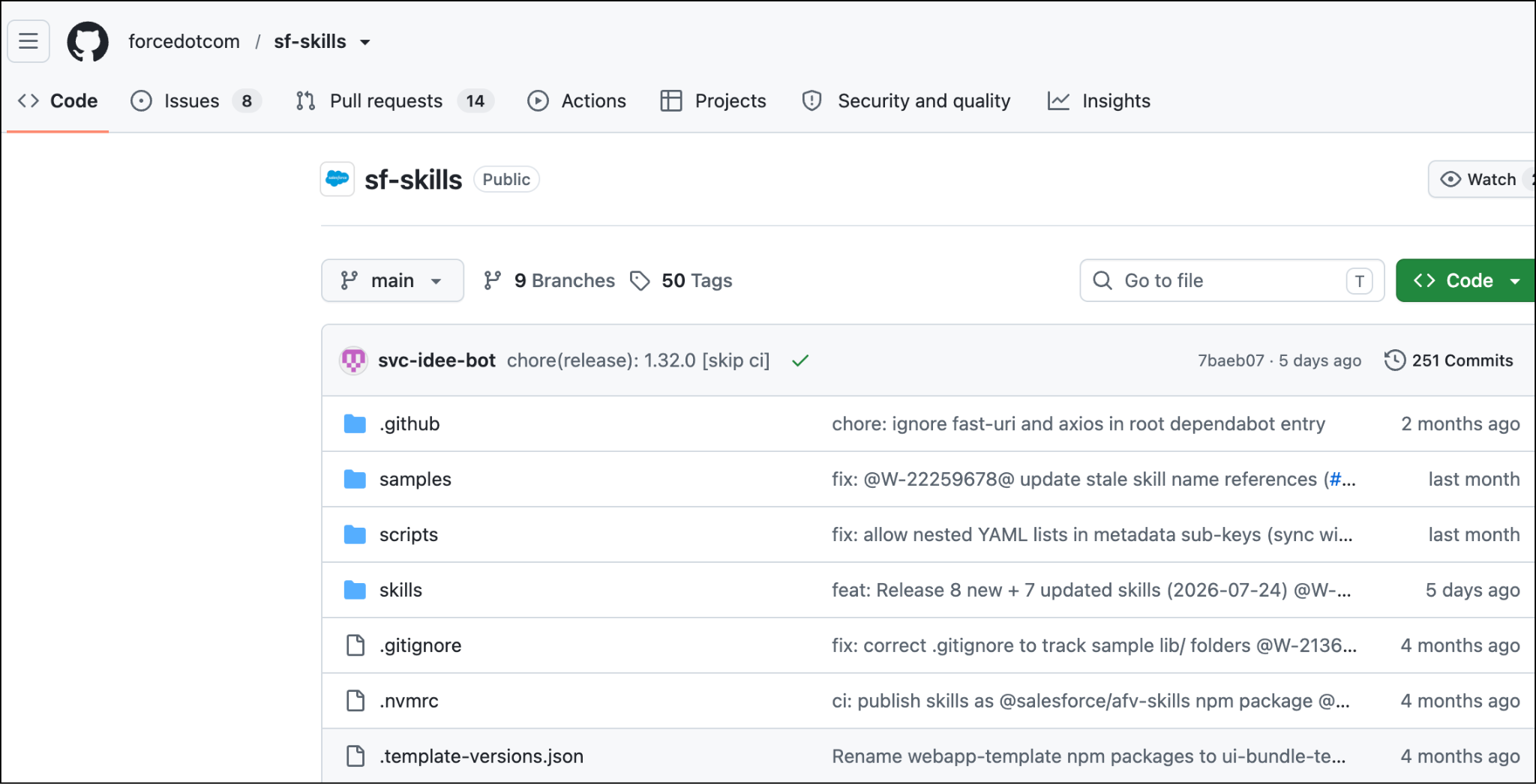Click the GitHub octocat logo

(88, 41)
